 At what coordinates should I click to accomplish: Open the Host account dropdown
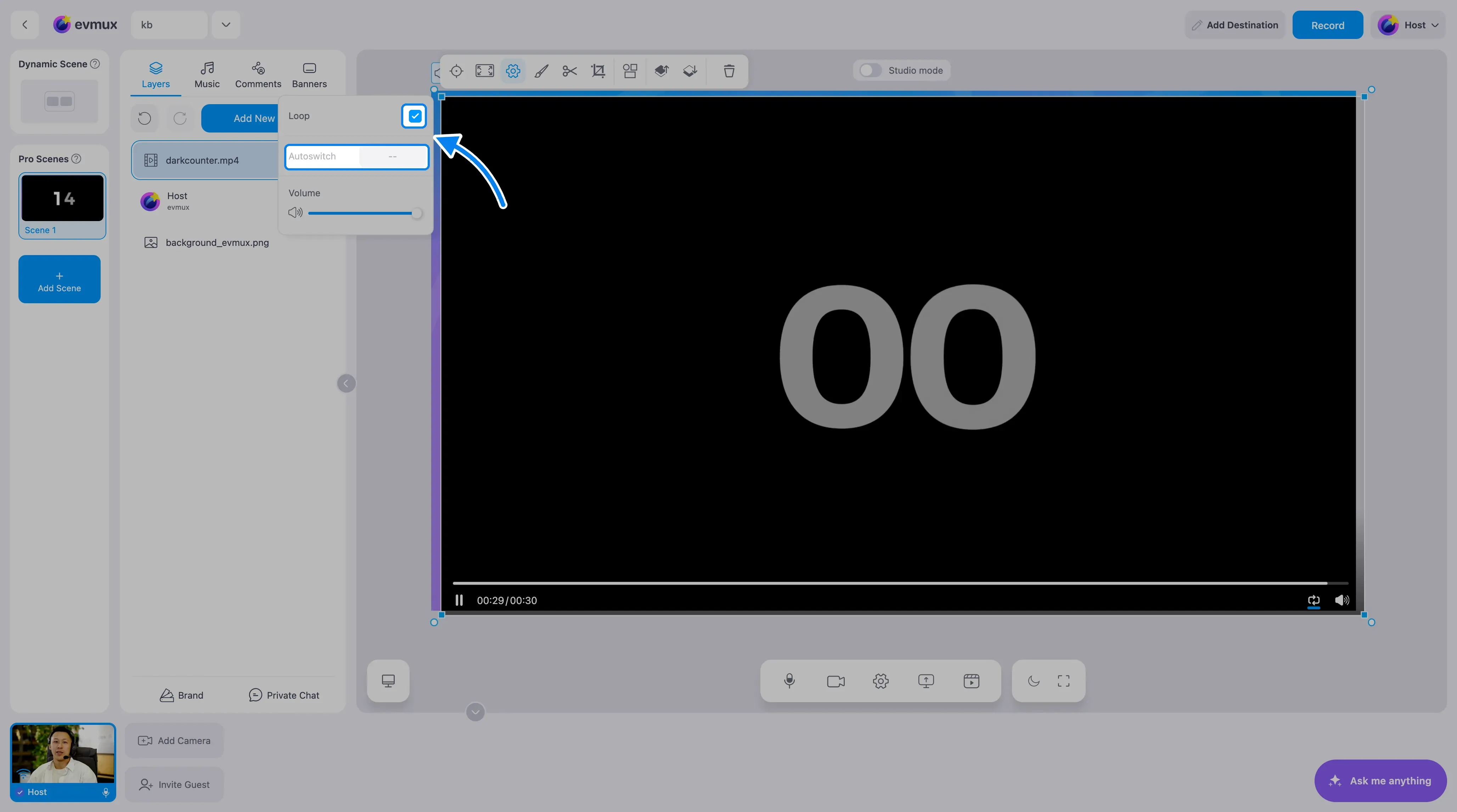click(x=1408, y=25)
